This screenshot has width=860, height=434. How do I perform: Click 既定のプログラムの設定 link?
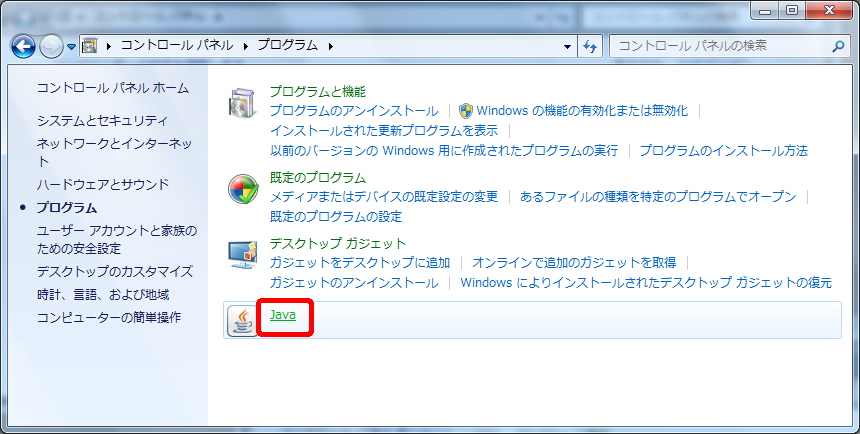336,216
